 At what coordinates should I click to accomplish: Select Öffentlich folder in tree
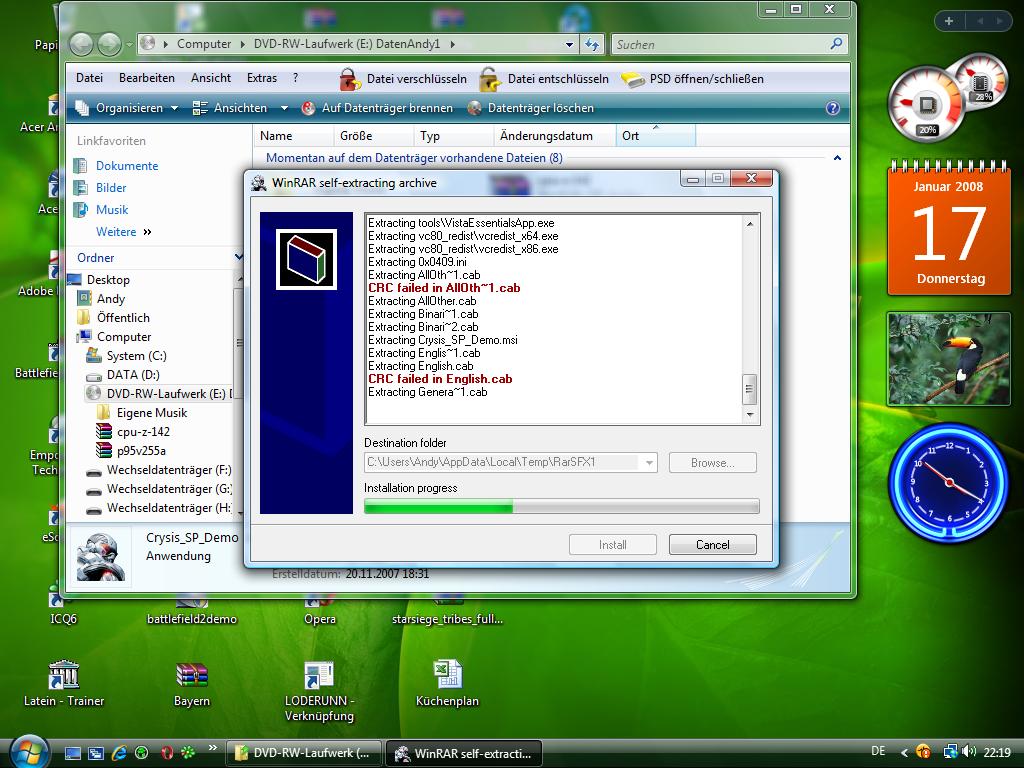[x=123, y=318]
